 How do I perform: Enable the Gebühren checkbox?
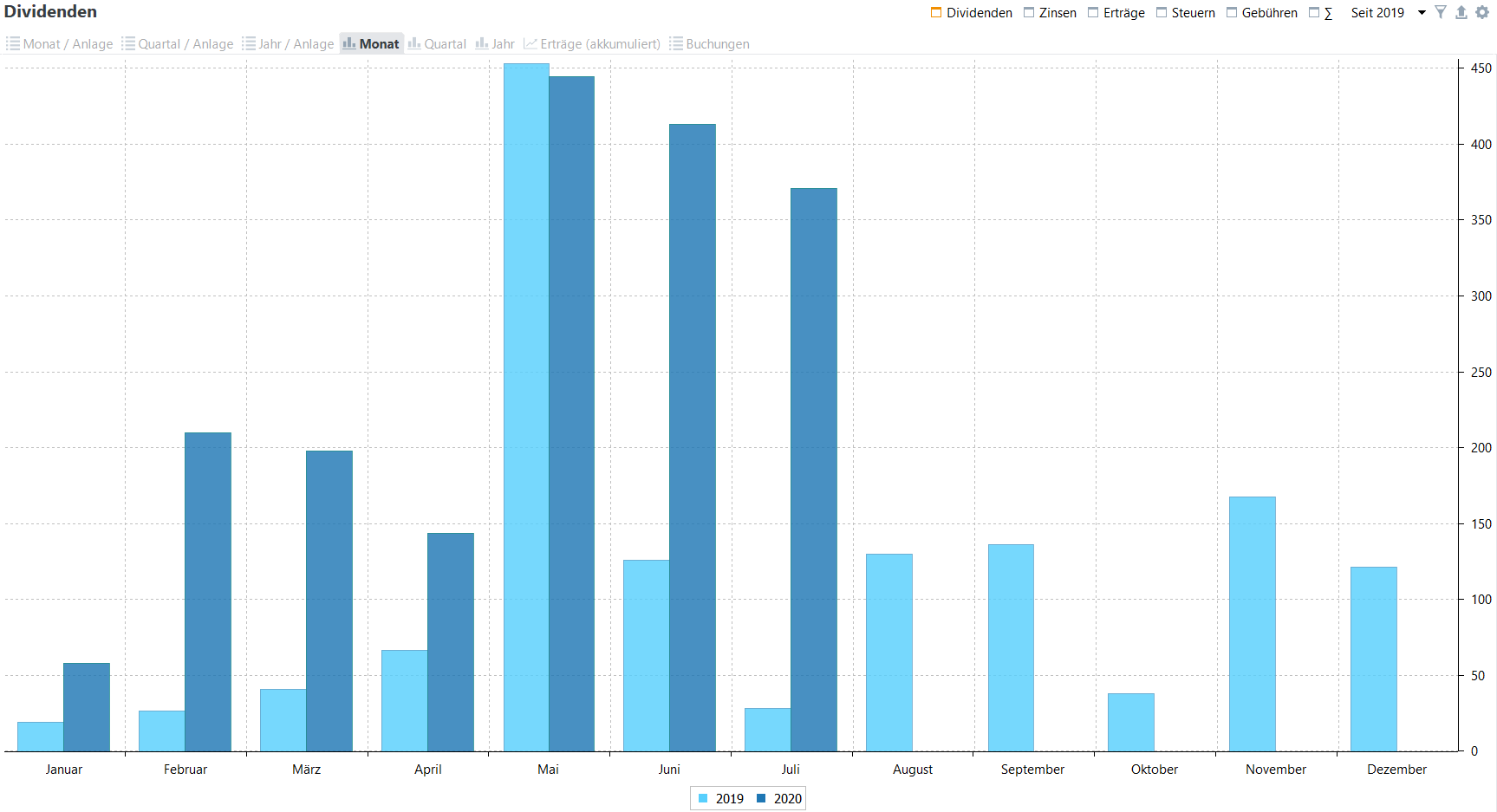coord(1232,13)
